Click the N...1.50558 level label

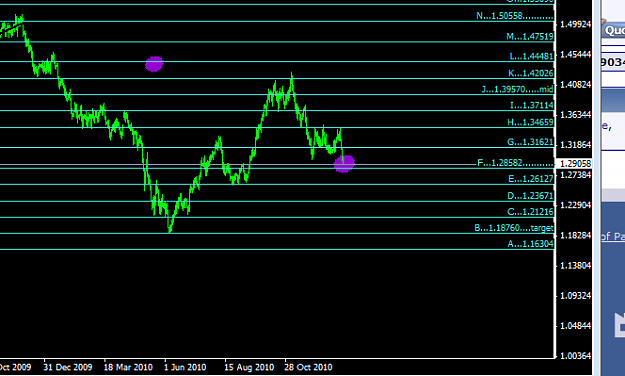point(515,16)
